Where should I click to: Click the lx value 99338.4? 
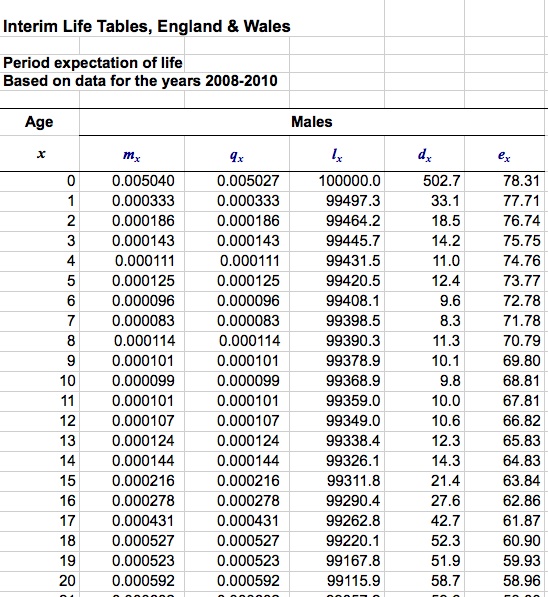(x=353, y=441)
